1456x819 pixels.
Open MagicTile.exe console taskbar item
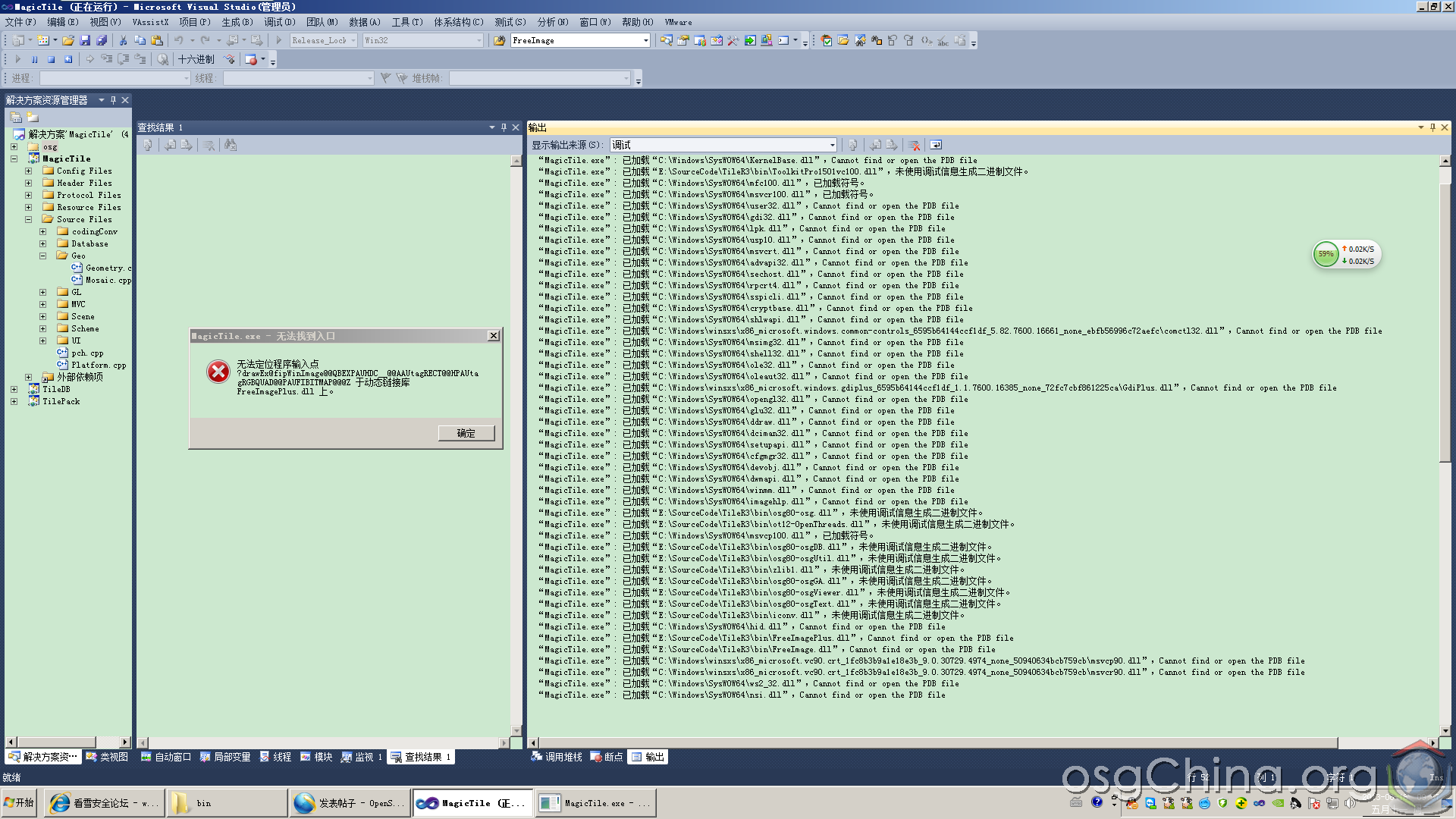(595, 802)
